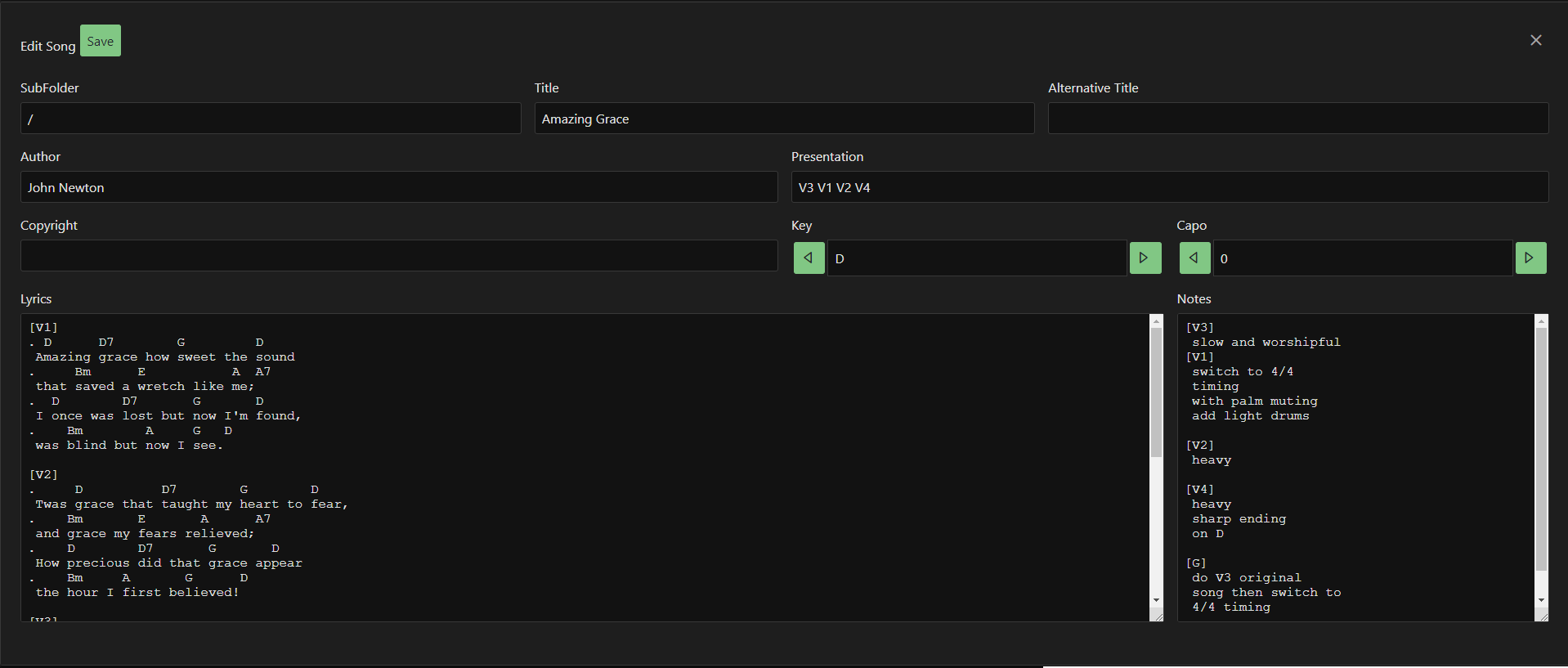
Task: Click the Notes scrollbar down arrow
Action: [1541, 600]
